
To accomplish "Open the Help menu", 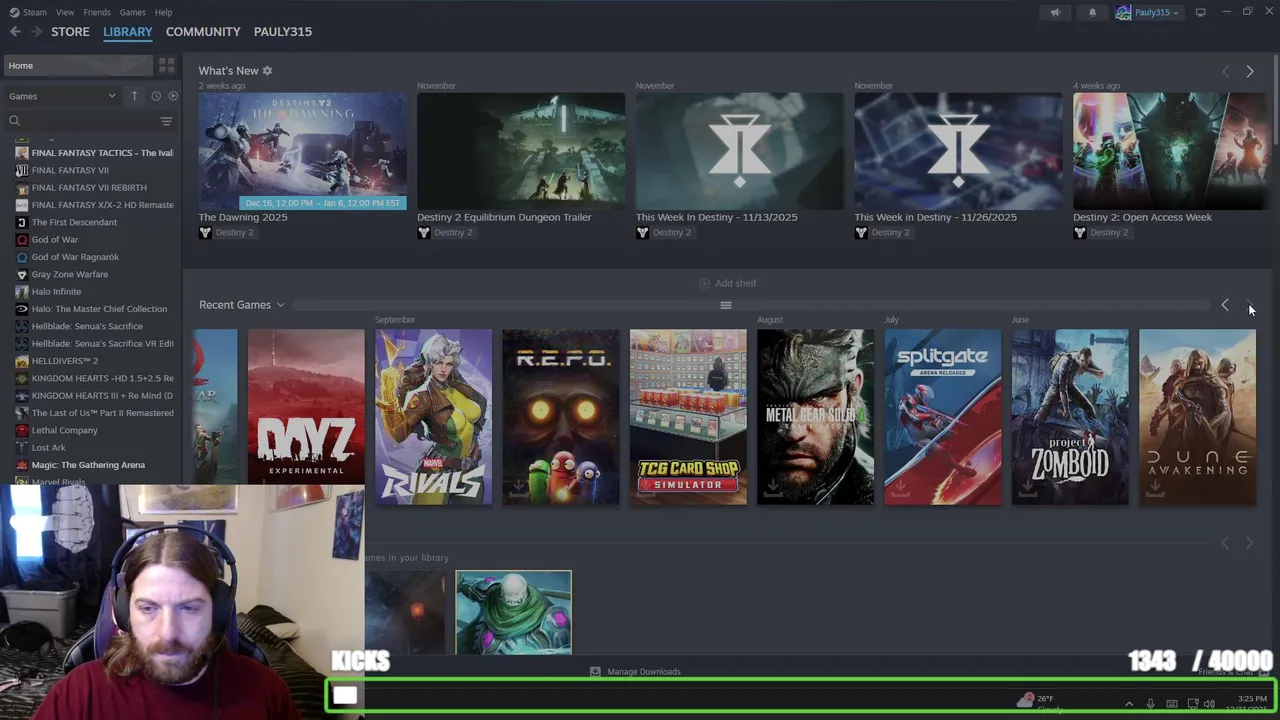I will 163,12.
